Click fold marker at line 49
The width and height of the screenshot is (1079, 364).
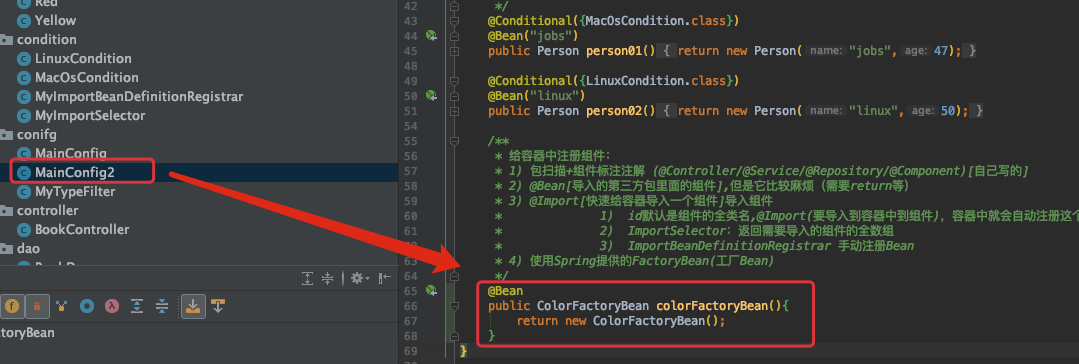click(454, 81)
